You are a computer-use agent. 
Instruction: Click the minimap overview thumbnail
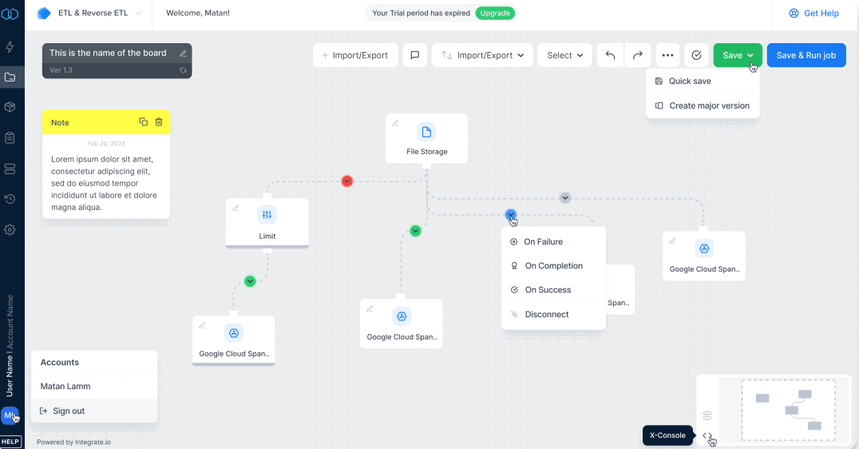pos(788,409)
